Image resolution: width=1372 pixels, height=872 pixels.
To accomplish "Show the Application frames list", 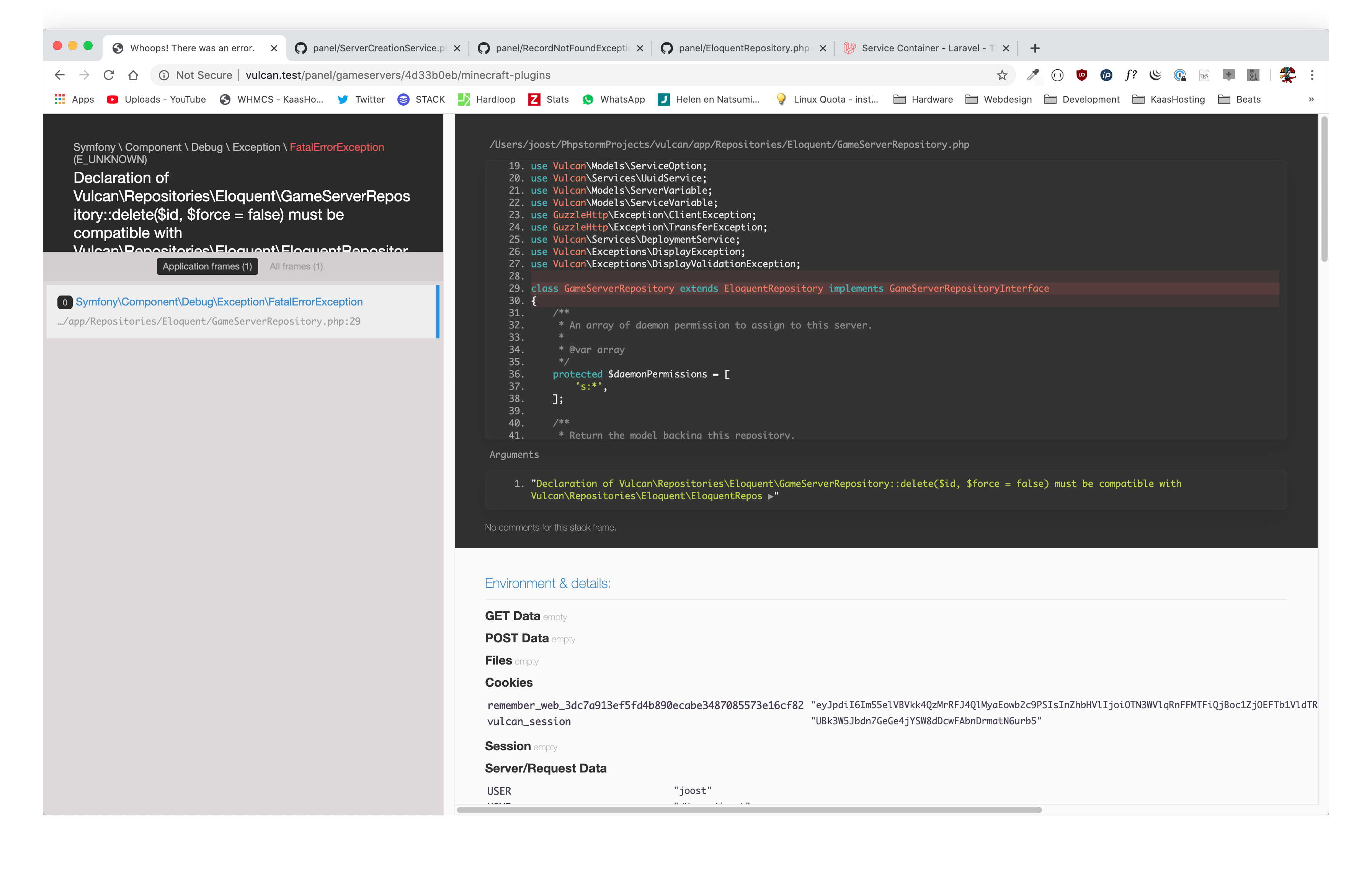I will (207, 266).
